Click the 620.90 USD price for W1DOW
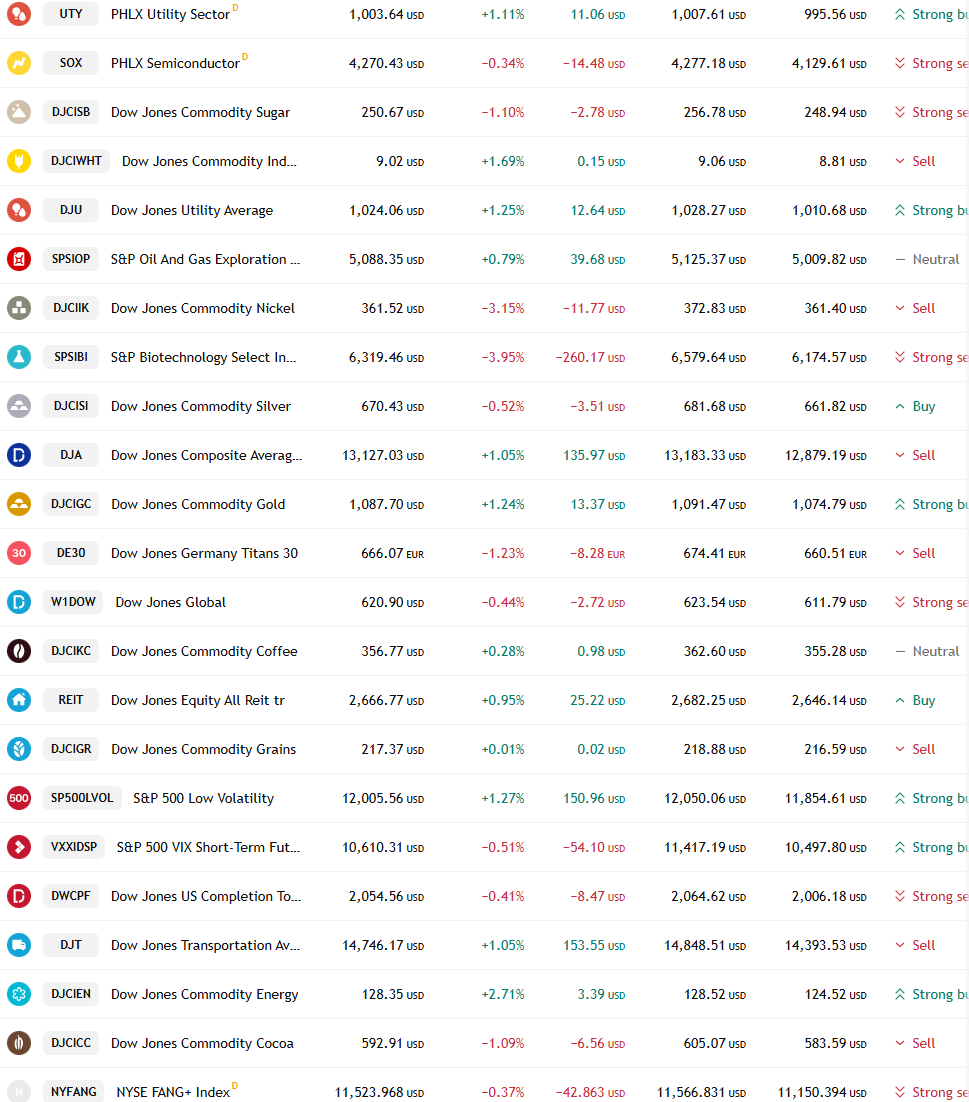The width and height of the screenshot is (969, 1102). pos(393,603)
